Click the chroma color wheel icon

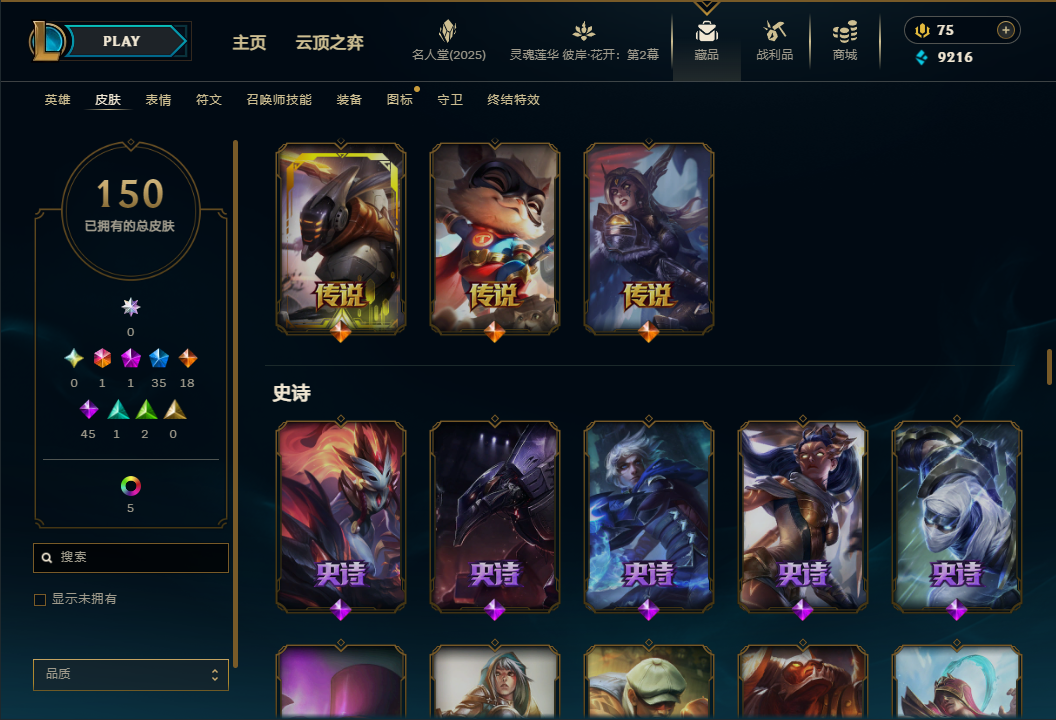131,486
